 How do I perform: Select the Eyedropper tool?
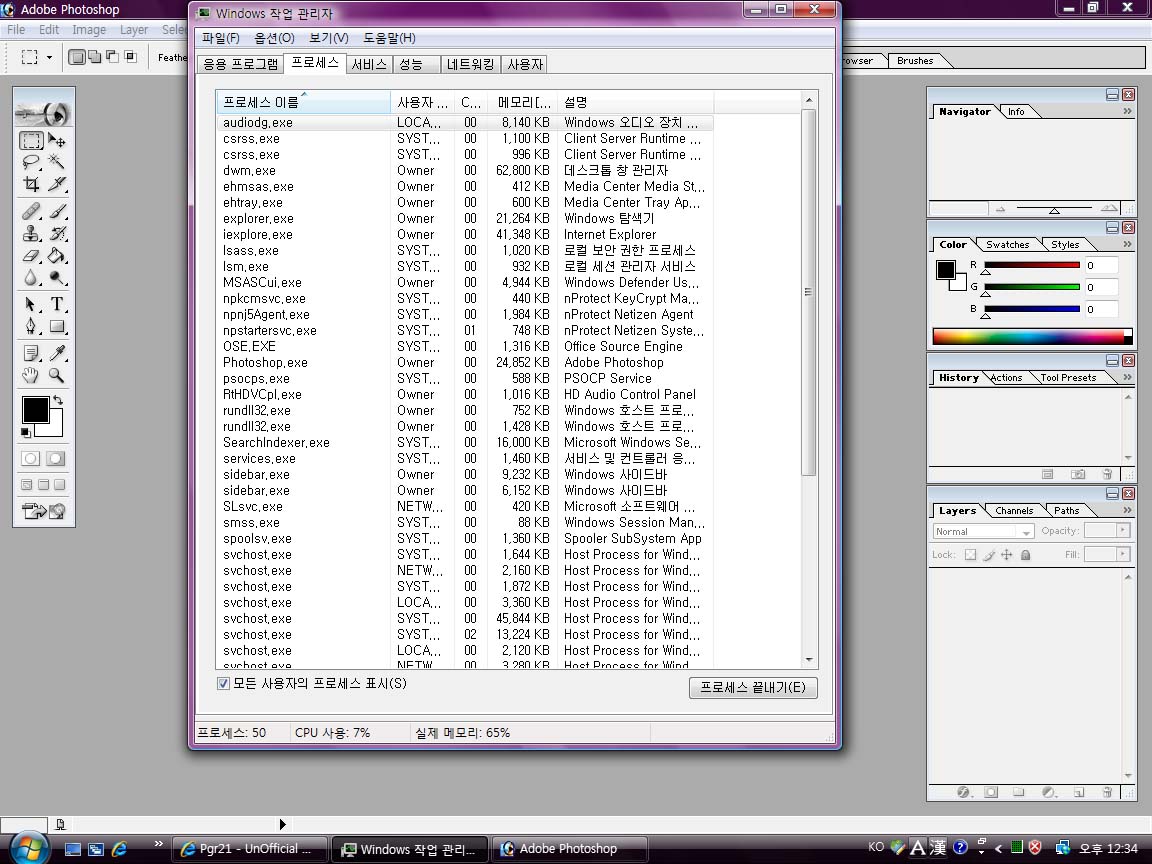point(57,353)
